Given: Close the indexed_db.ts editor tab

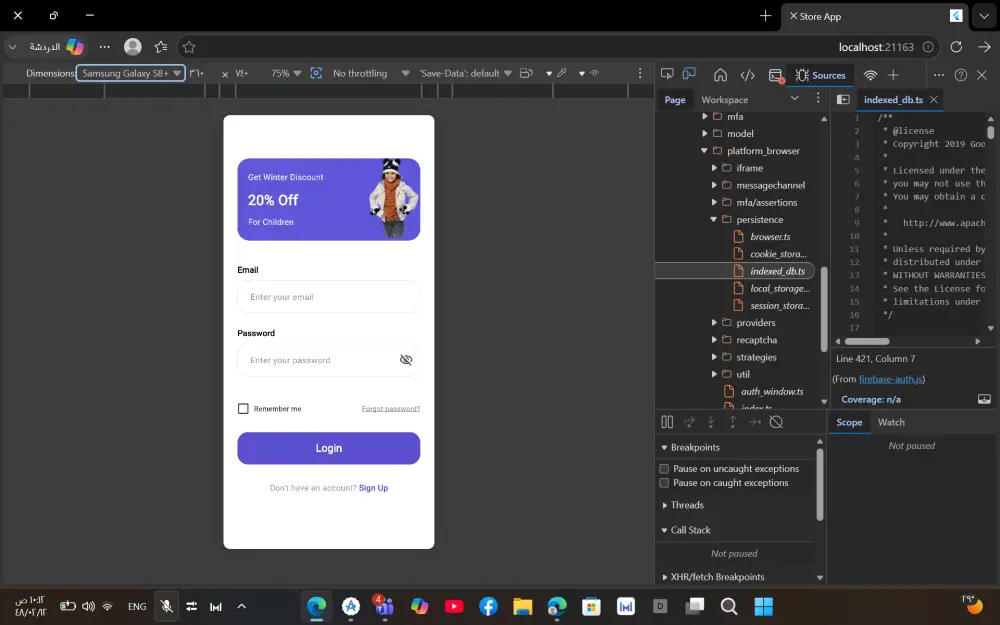Looking at the screenshot, I should 934,99.
